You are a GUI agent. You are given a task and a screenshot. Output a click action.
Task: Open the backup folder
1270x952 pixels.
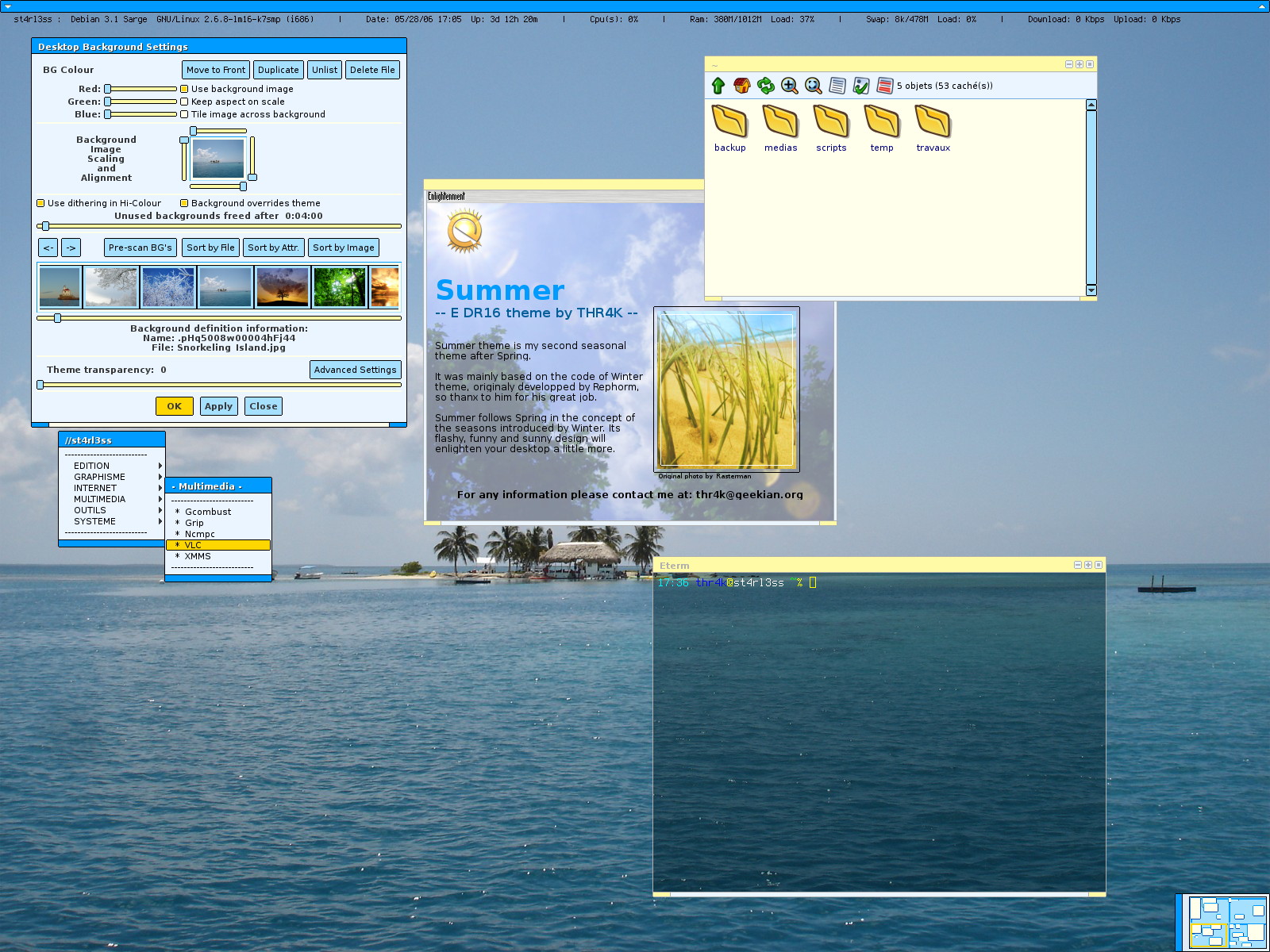click(730, 128)
